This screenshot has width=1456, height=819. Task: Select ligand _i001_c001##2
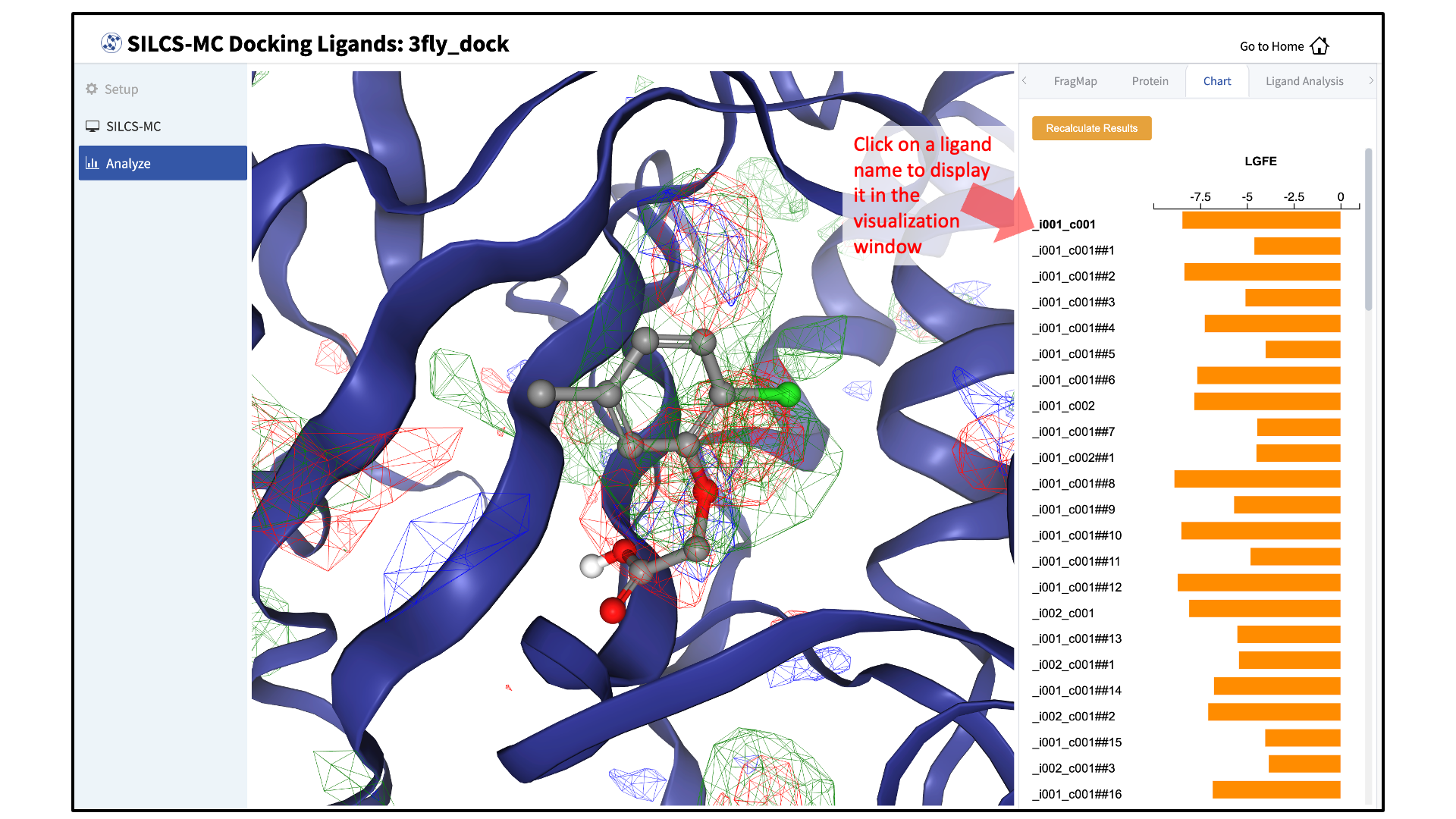(1074, 276)
